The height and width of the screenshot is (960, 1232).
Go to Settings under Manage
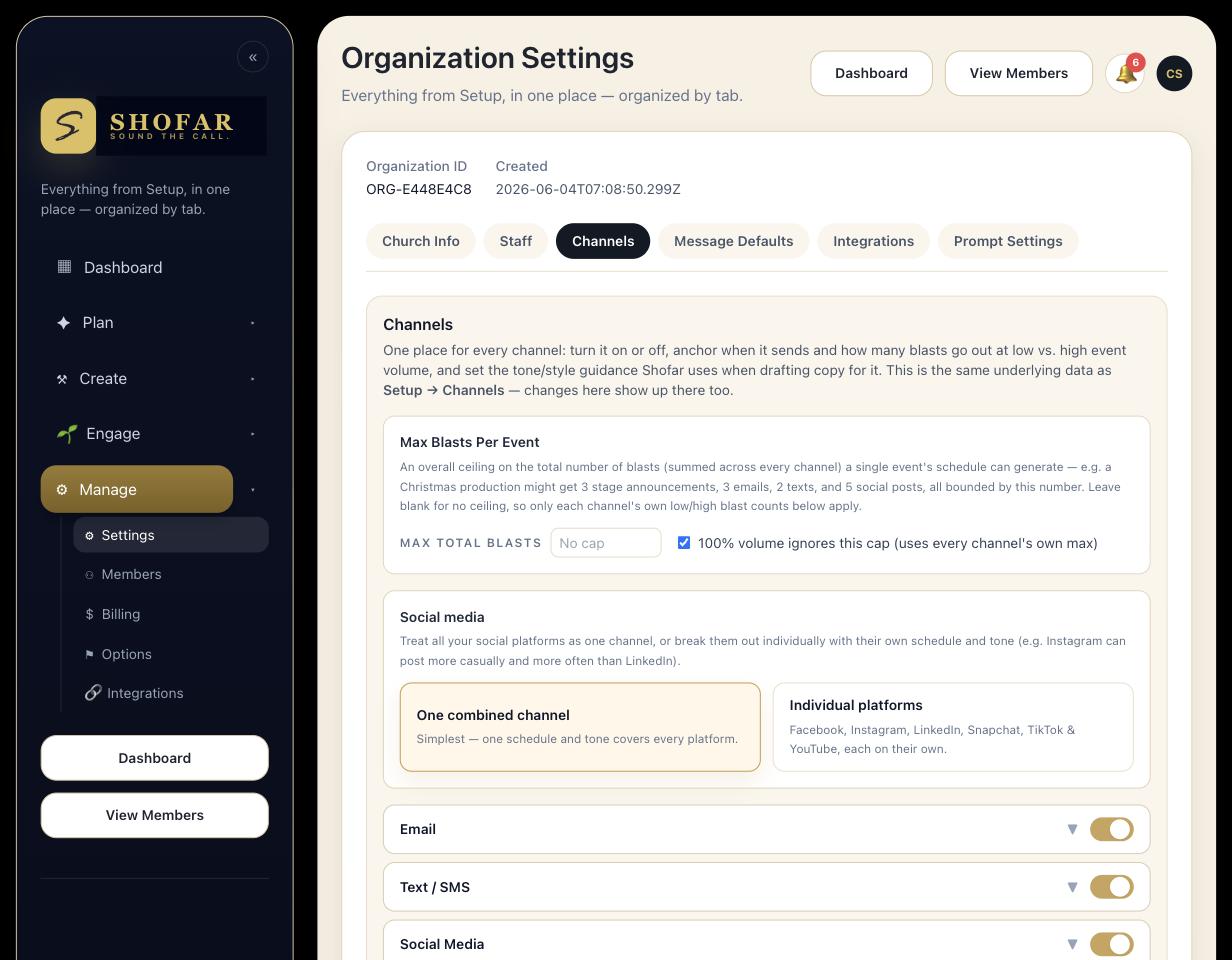pos(171,535)
